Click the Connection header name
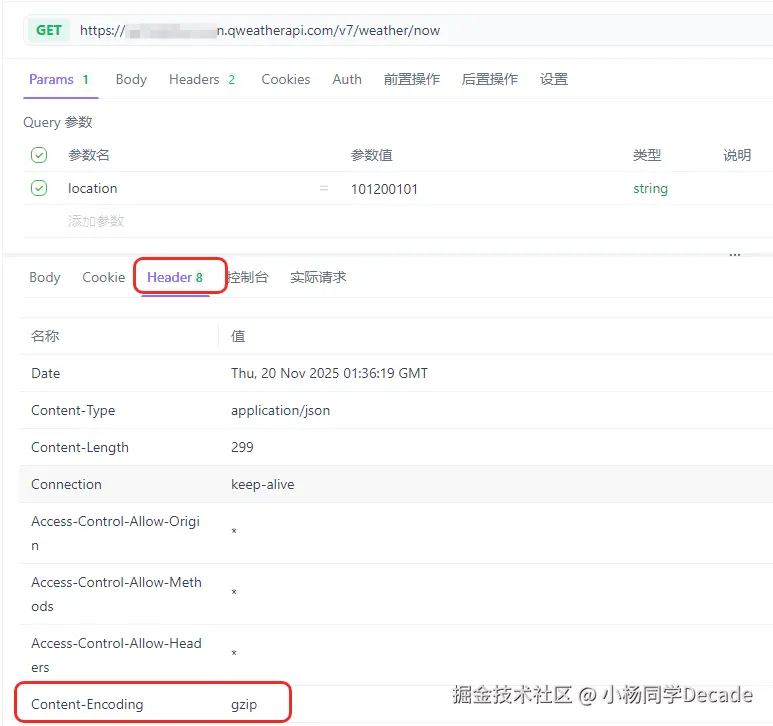Viewport: 773px width, 726px height. [66, 484]
